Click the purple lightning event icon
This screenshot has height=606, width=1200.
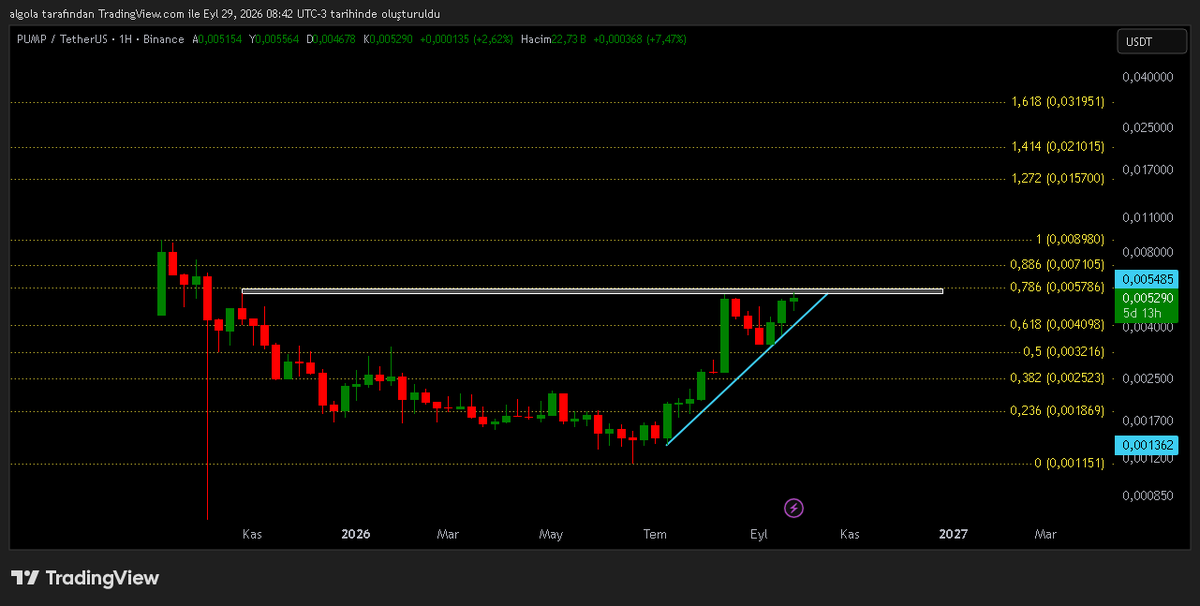pos(794,508)
